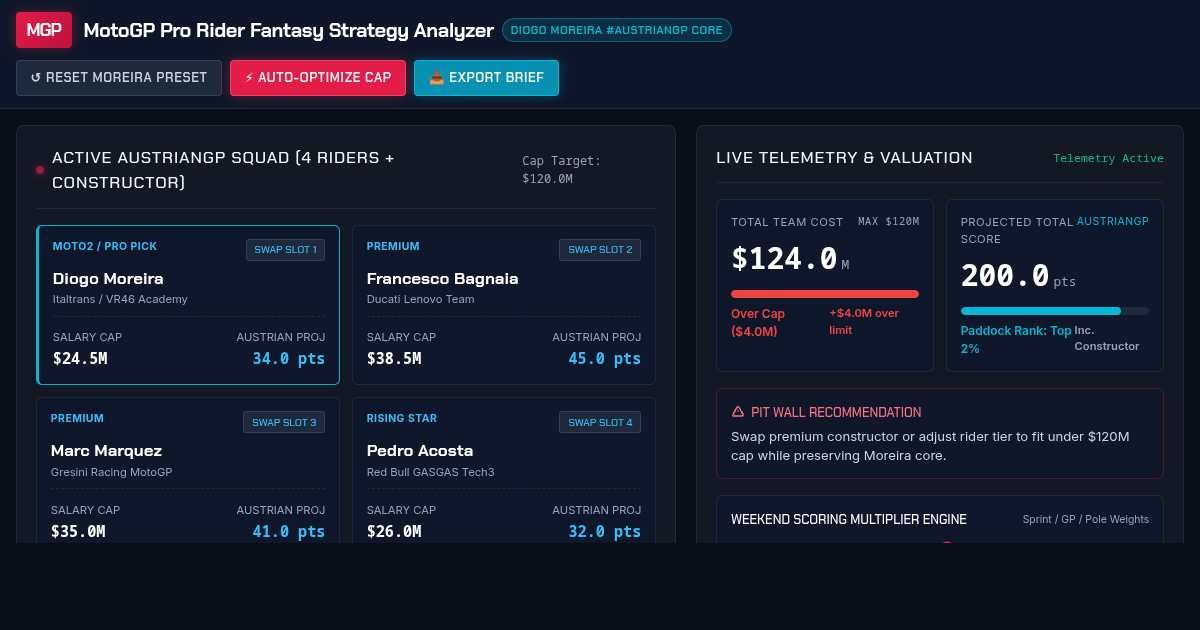Click the red over-cap cost bar
This screenshot has height=630, width=1200.
(x=825, y=294)
